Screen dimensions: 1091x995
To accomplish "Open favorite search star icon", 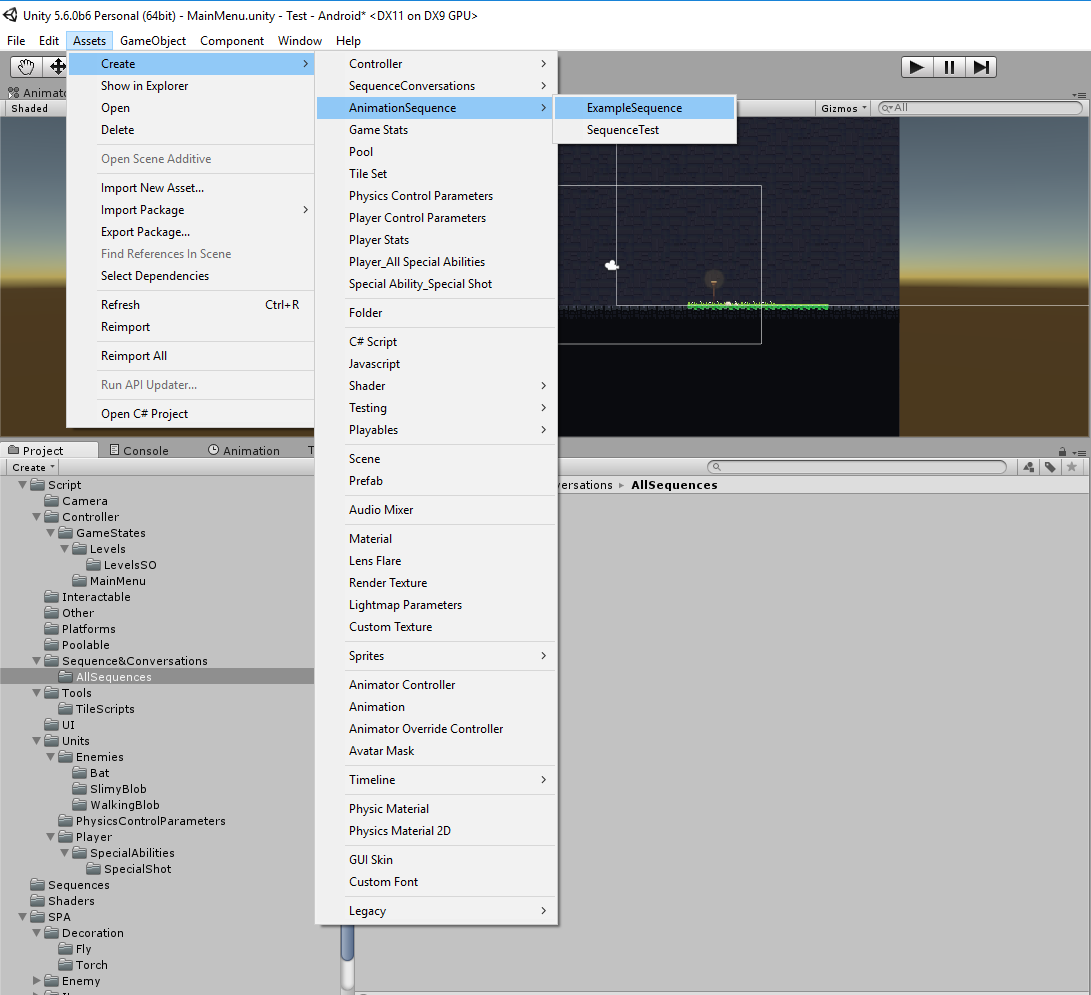I will 1071,467.
